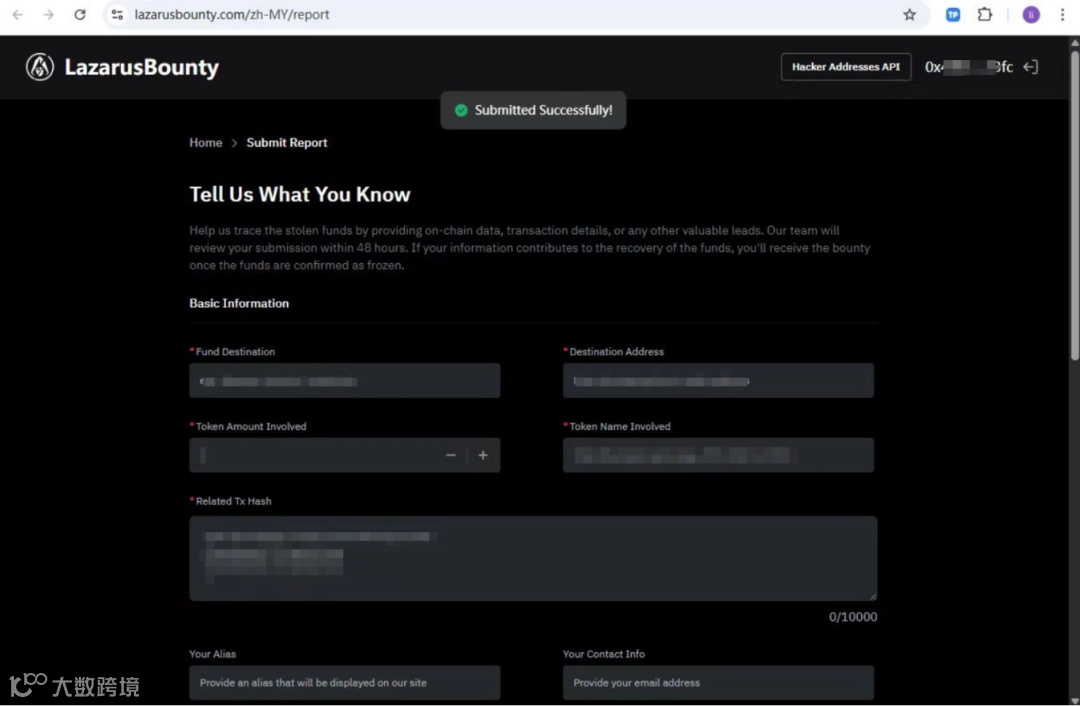Log out using the exit arrow icon

coord(1030,67)
